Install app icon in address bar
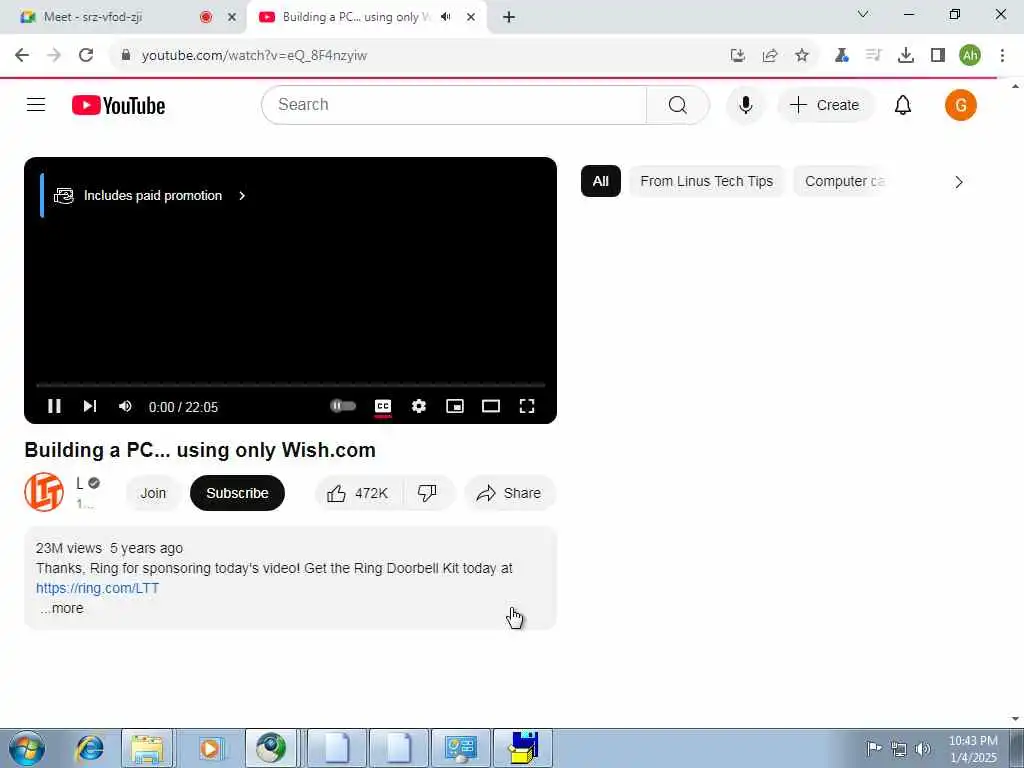 tap(738, 56)
